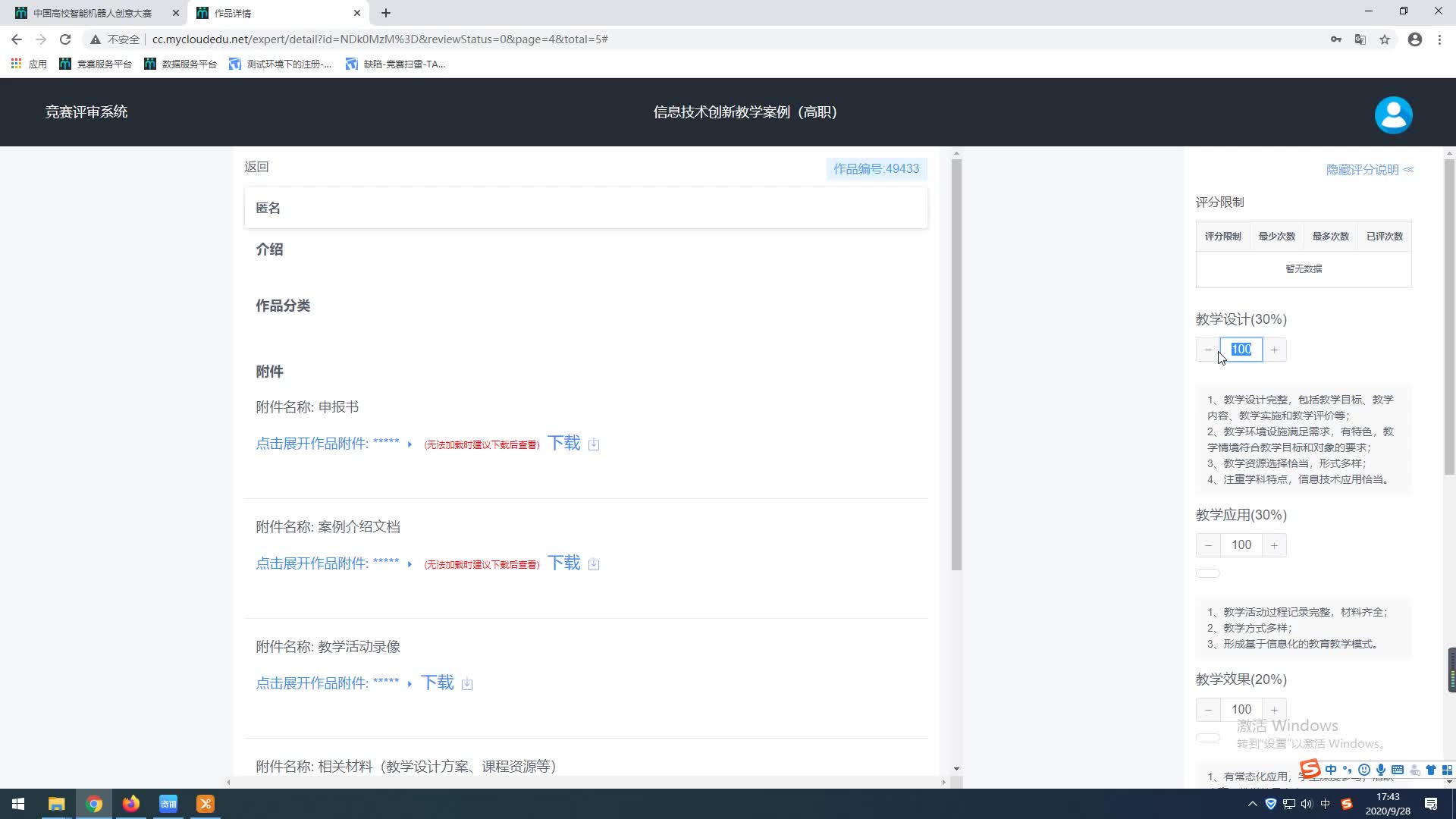Open Windows notification center

[1431, 804]
